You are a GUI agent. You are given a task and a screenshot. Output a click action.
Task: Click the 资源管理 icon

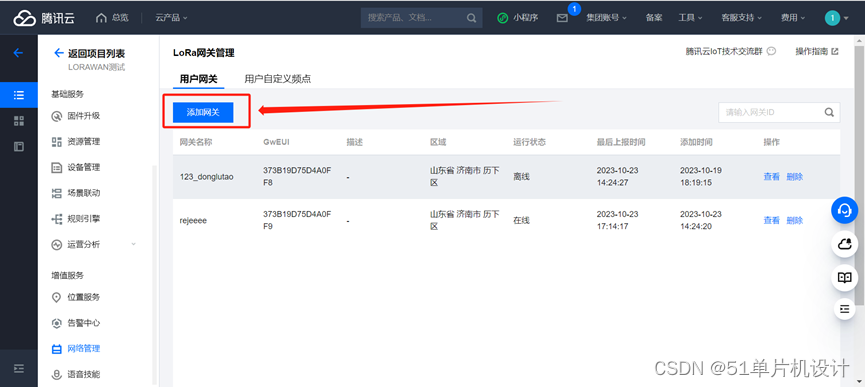click(x=56, y=142)
